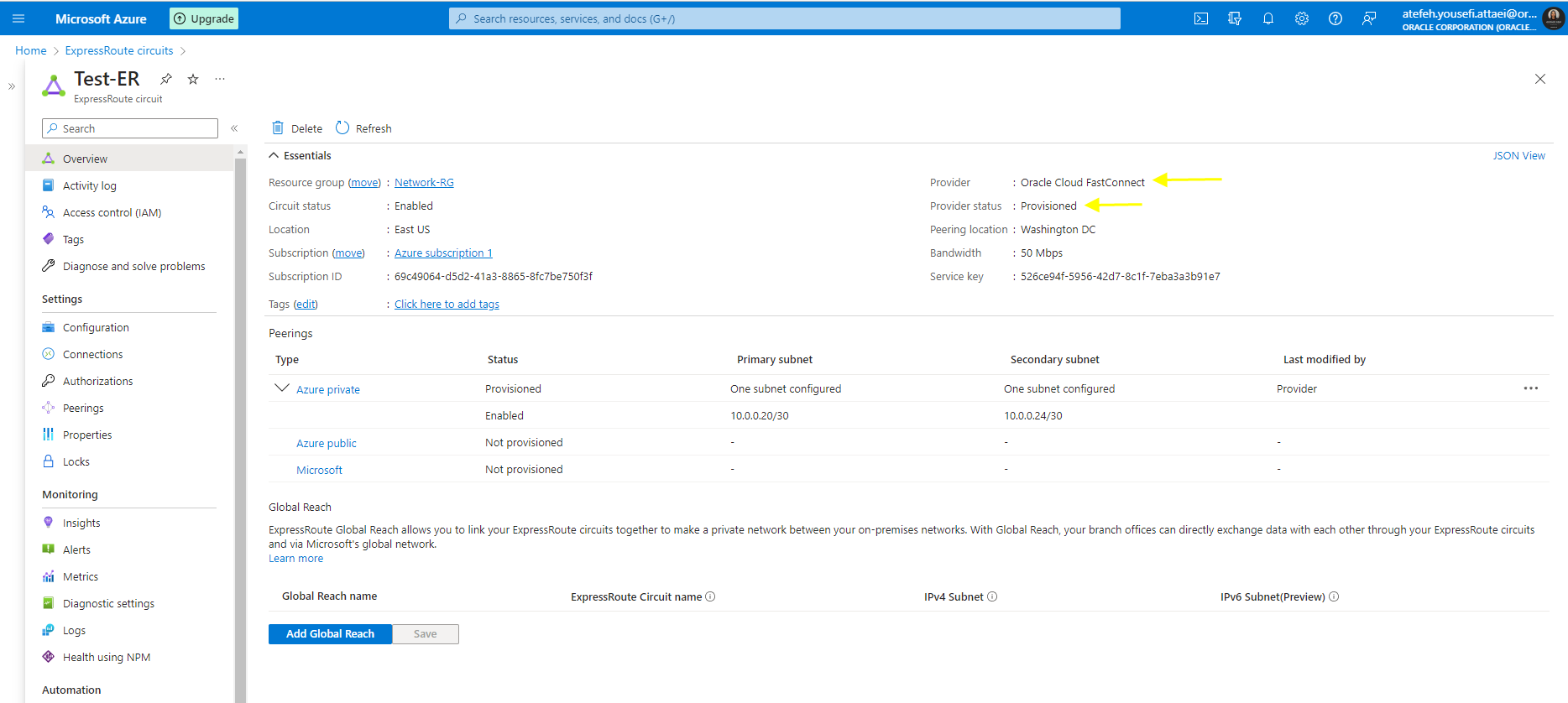Click the Delete trash icon

tap(278, 128)
